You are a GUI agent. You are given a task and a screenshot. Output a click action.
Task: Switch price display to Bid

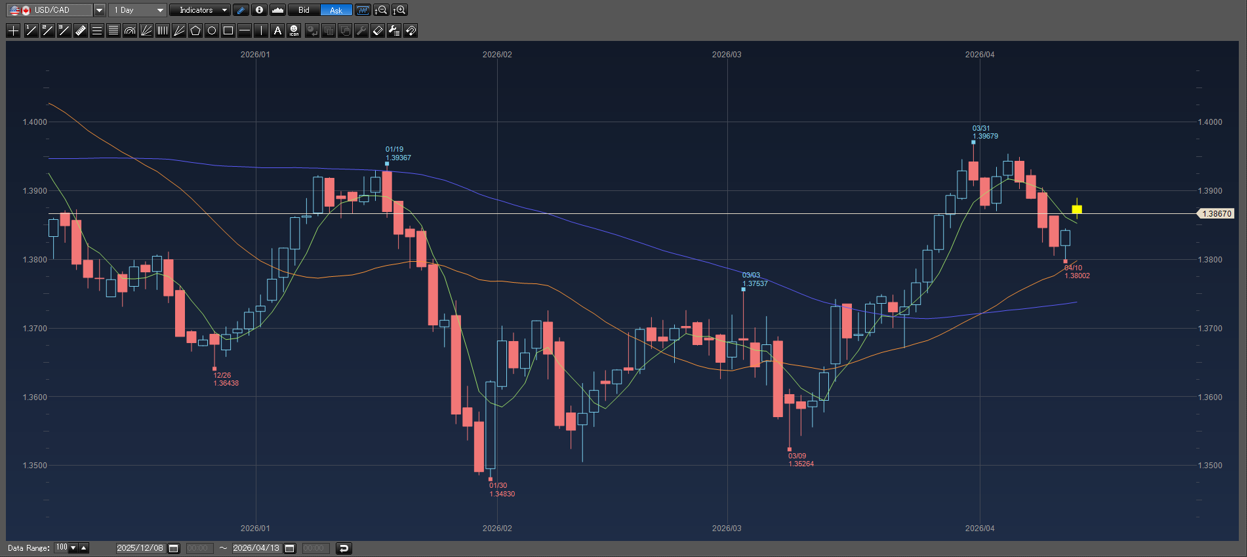click(x=304, y=10)
